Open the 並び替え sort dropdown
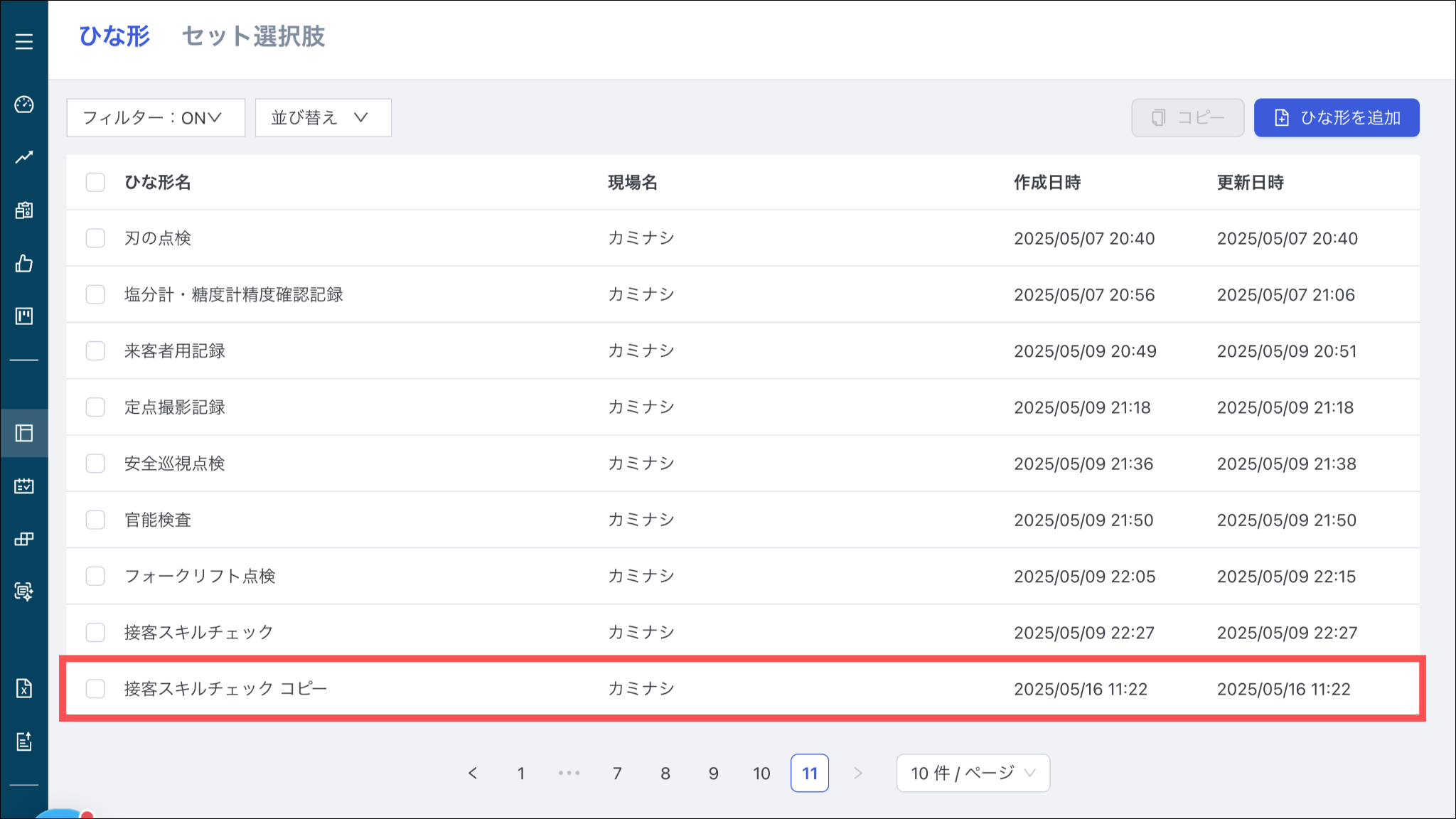Viewport: 1456px width, 819px height. click(x=323, y=117)
